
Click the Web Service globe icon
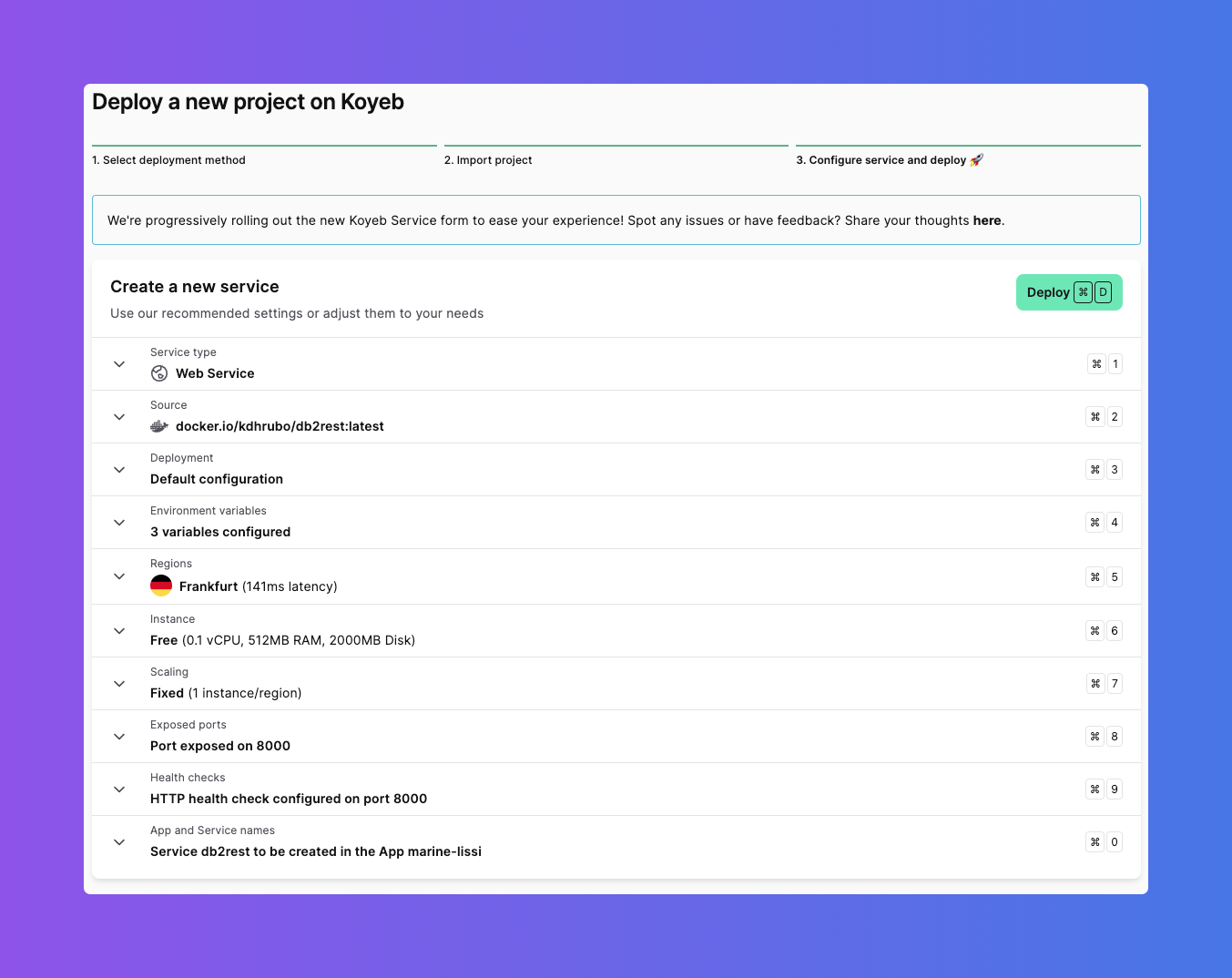pos(159,373)
